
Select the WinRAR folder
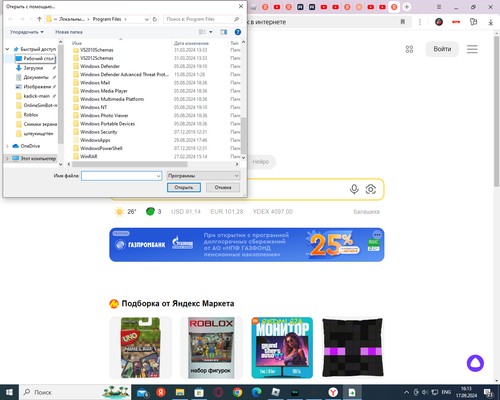click(89, 156)
